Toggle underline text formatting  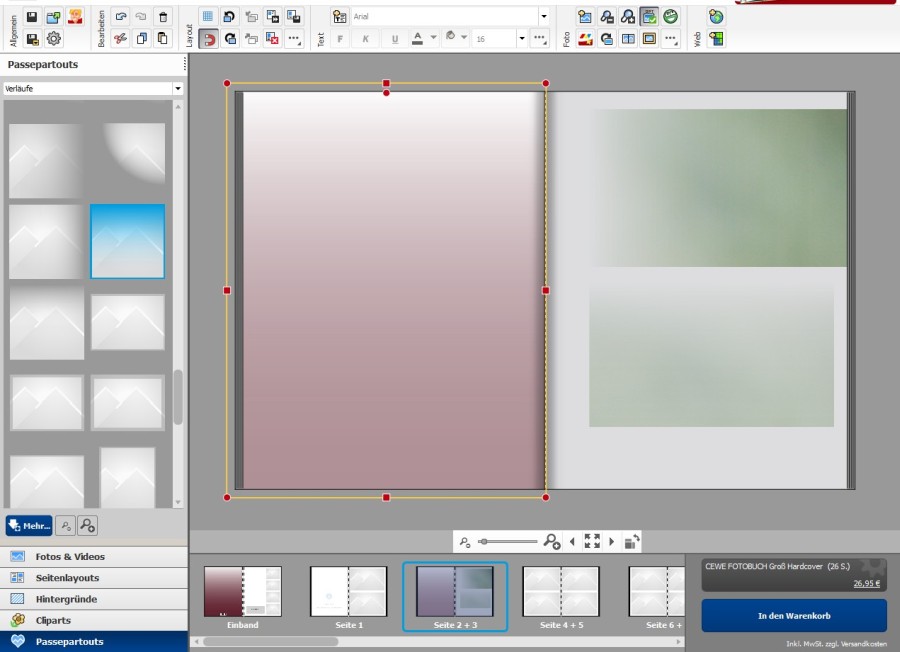click(x=395, y=39)
